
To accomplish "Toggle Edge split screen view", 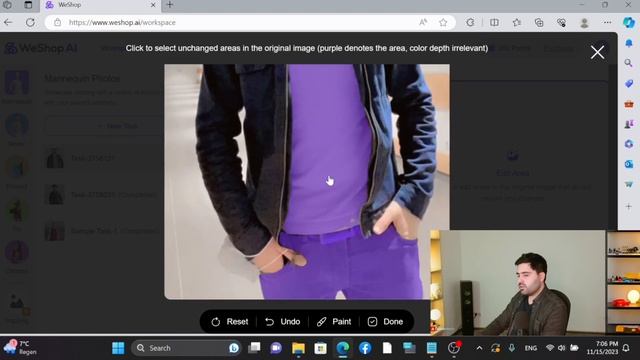I will 494,22.
